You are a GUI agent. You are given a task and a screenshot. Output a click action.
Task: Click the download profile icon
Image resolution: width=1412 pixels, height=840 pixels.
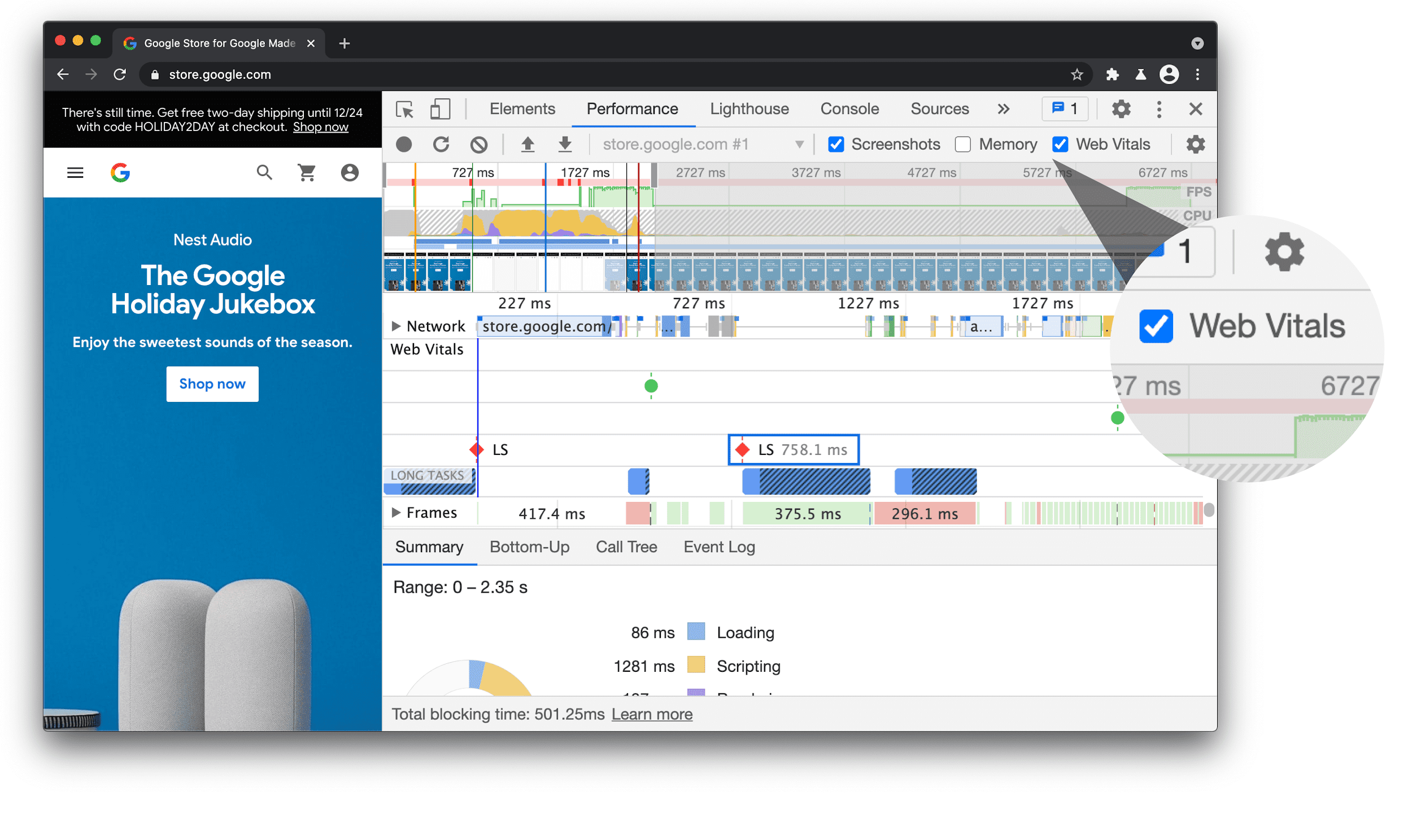click(565, 143)
